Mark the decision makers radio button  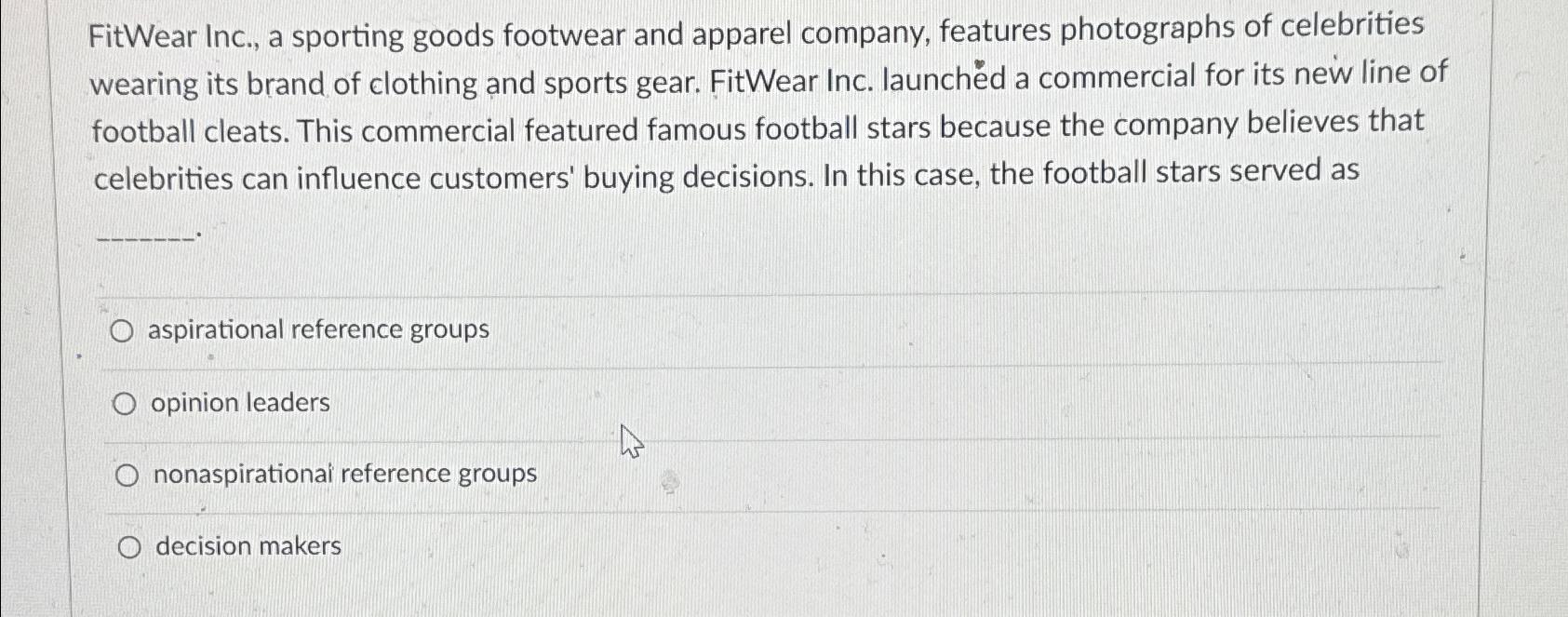130,547
